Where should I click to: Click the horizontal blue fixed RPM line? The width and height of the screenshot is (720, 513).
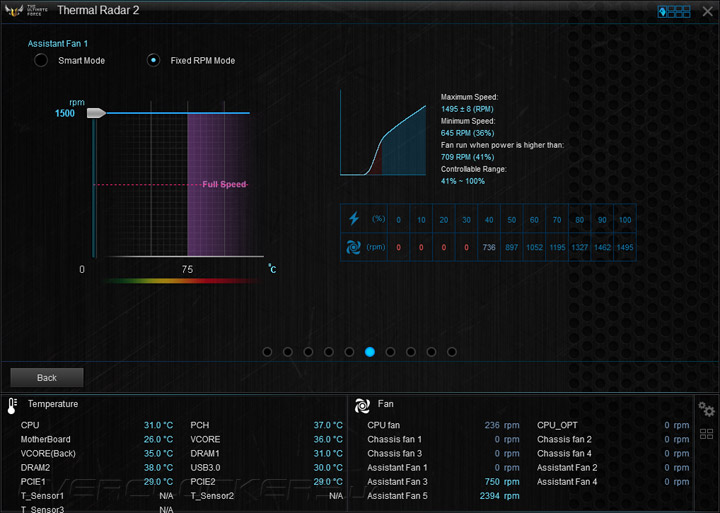click(x=178, y=113)
